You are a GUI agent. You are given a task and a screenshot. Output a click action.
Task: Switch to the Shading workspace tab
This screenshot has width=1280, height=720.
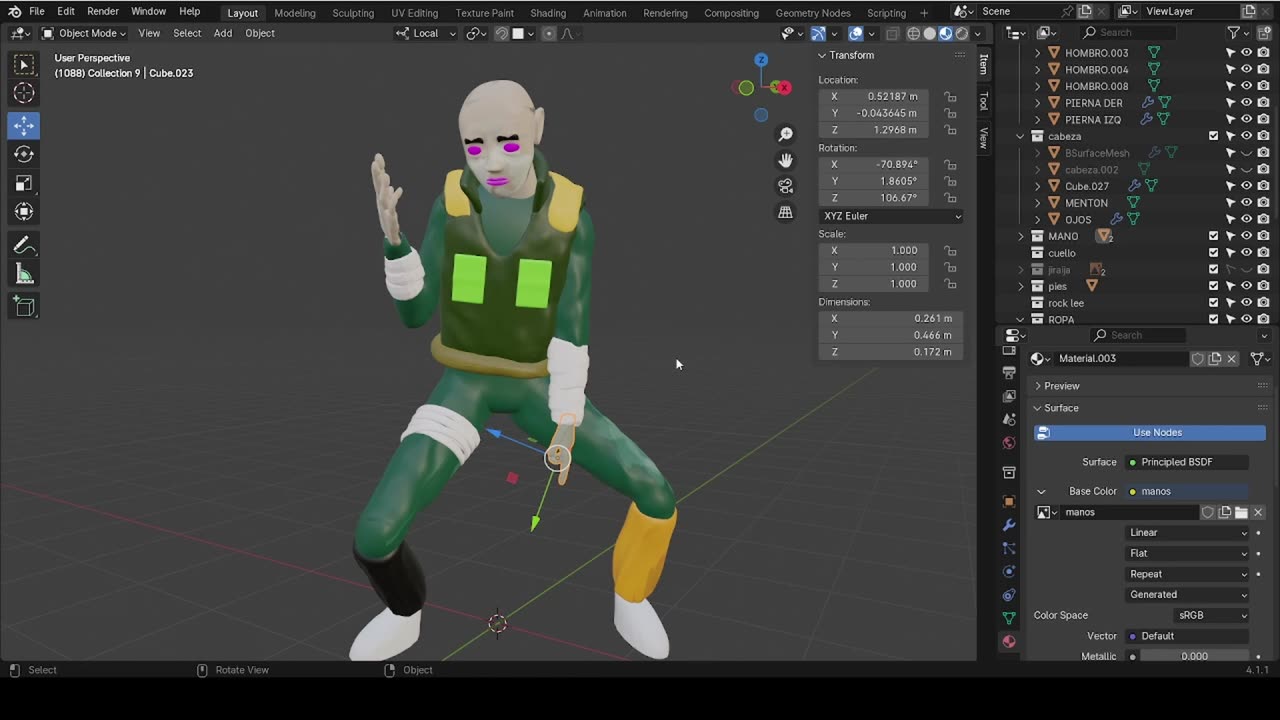tap(548, 13)
